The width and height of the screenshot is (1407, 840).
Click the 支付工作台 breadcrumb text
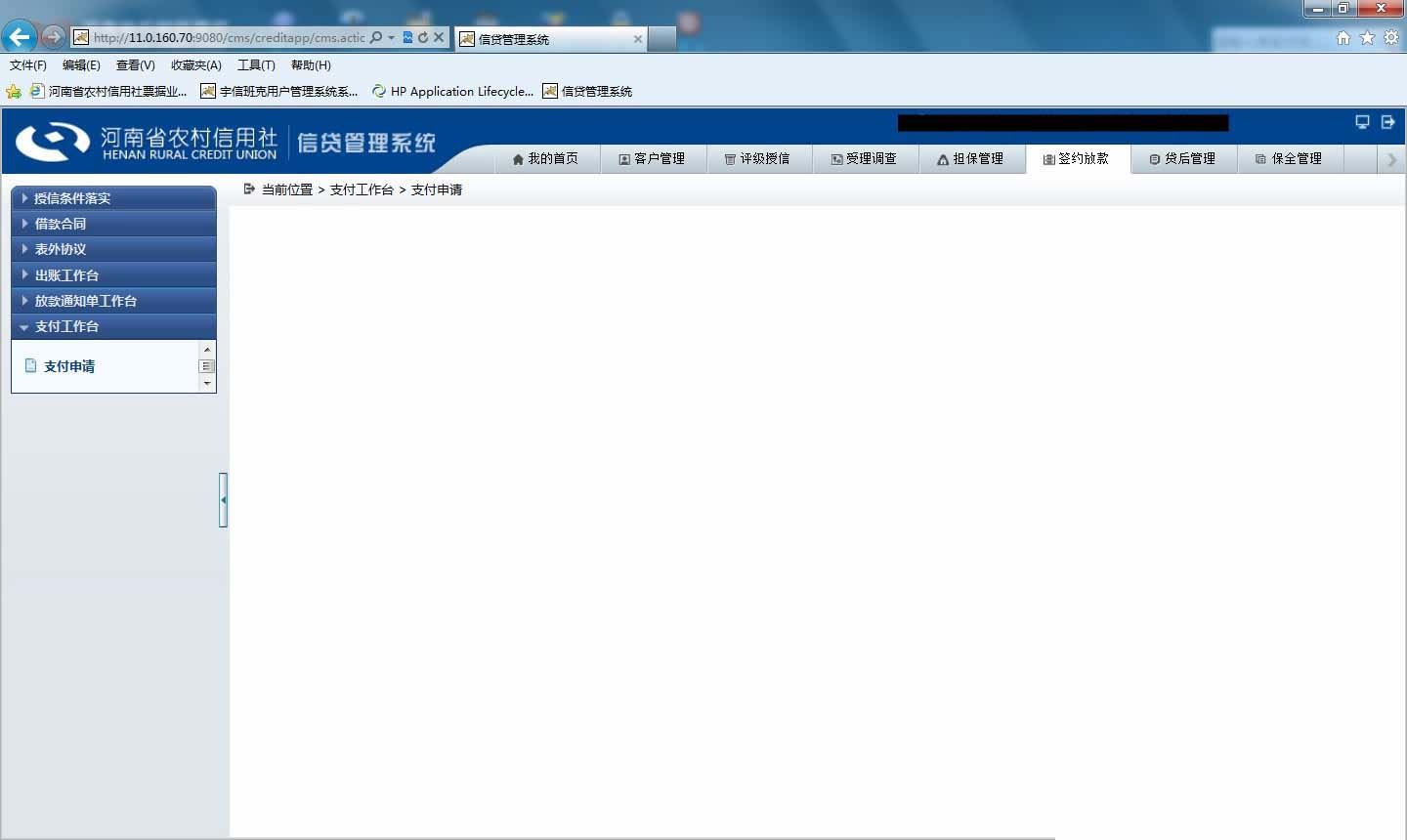362,189
